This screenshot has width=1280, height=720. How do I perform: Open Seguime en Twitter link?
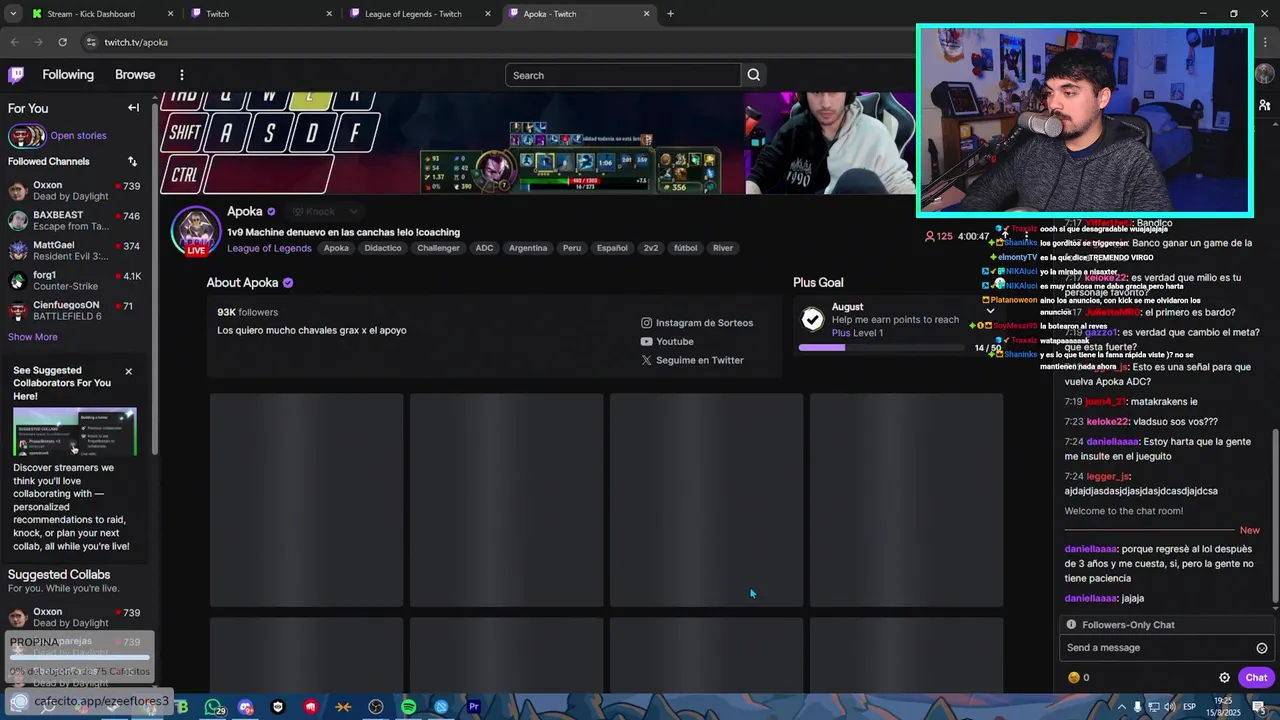692,360
